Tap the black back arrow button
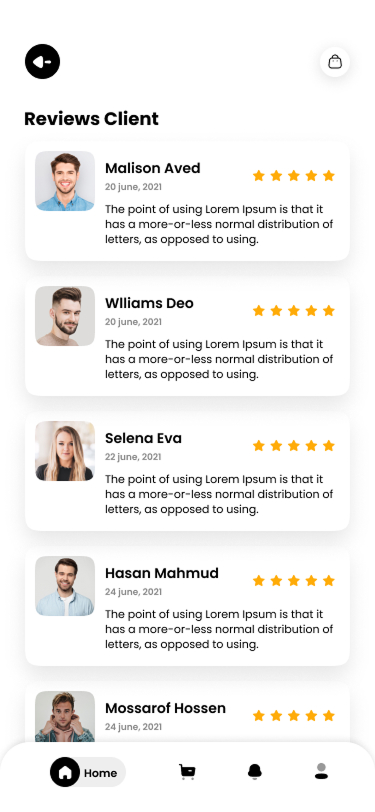This screenshot has width=375, height=812. (42, 62)
